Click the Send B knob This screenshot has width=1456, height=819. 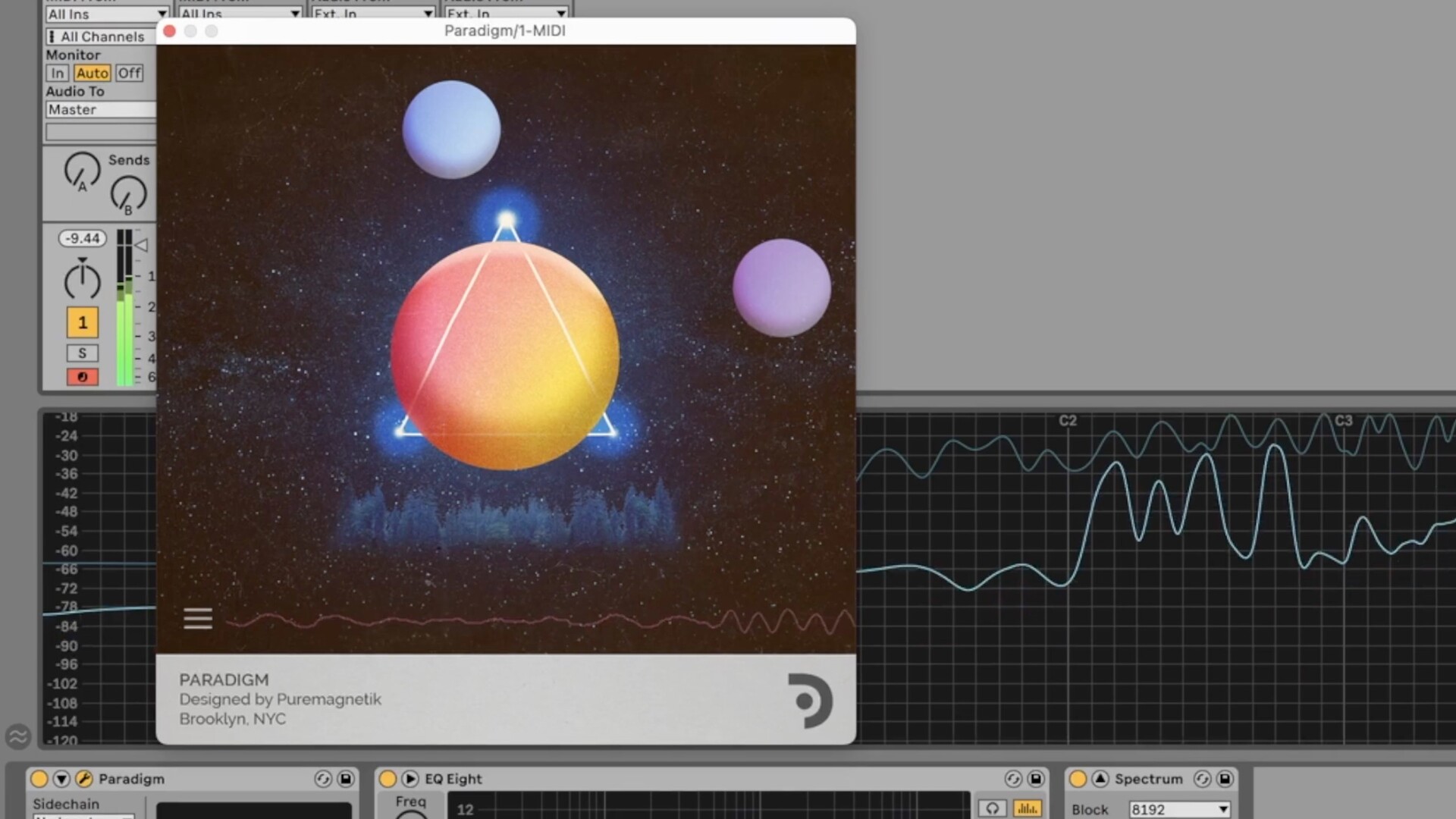[128, 194]
